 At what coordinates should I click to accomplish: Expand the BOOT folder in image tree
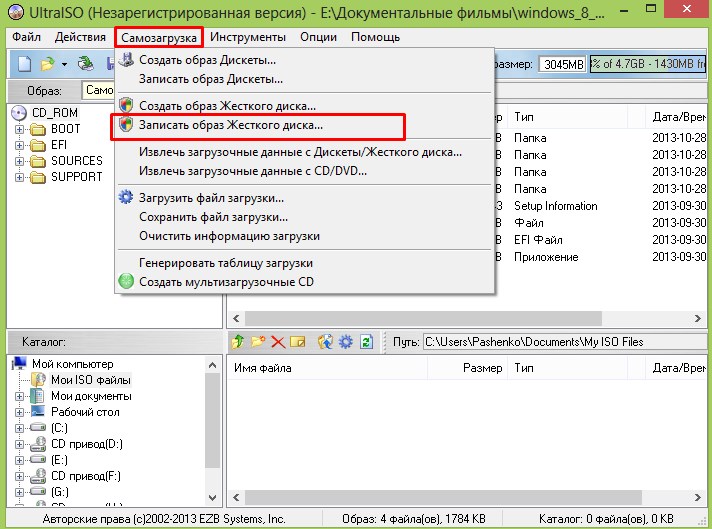coord(20,129)
